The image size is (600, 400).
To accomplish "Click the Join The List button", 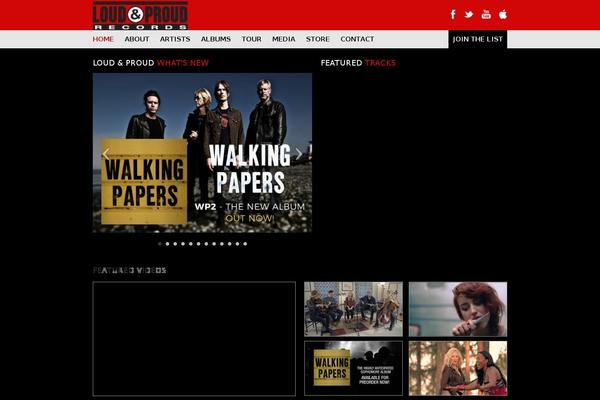I will 478,39.
